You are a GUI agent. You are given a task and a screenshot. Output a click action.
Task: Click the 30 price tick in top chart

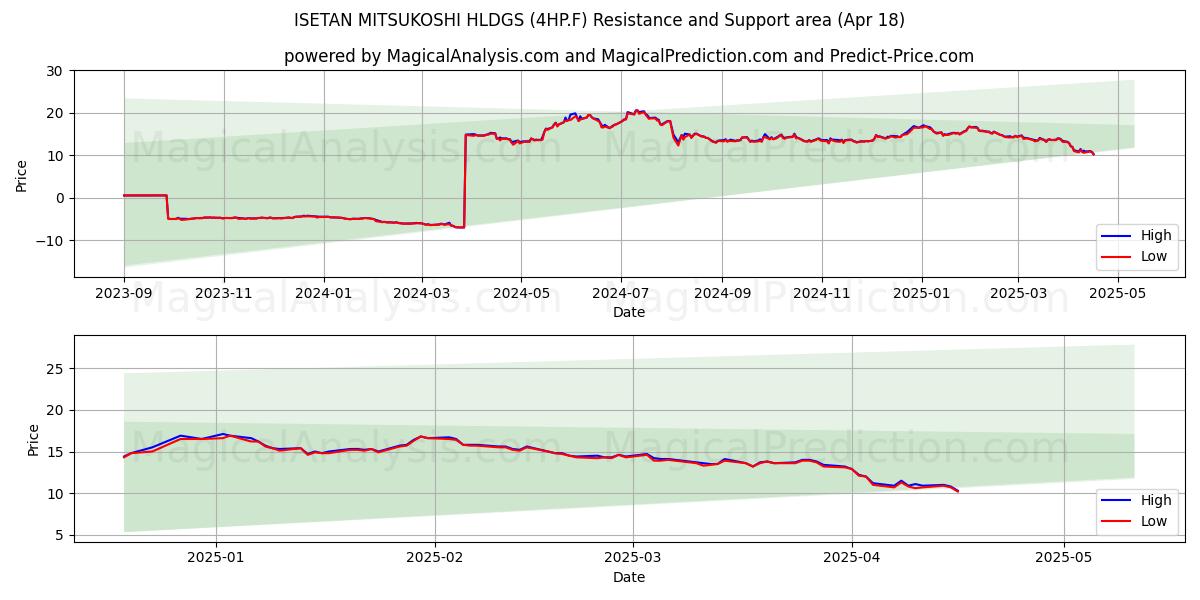pyautogui.click(x=54, y=71)
